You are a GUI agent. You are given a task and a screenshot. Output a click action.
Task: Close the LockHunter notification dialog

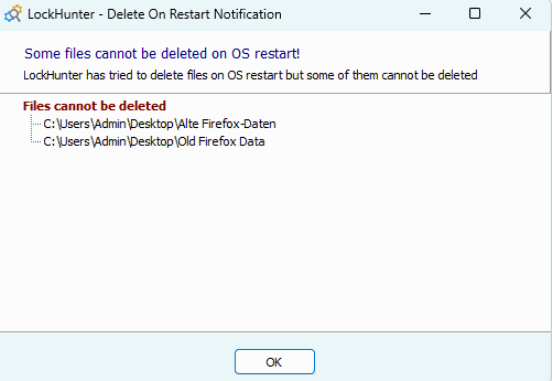[525, 14]
